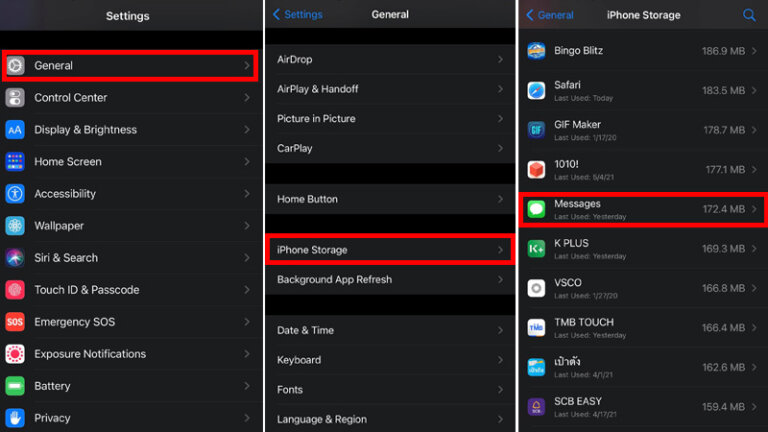Select Display & Brightness label
Viewport: 768px width, 432px height.
pyautogui.click(x=86, y=130)
